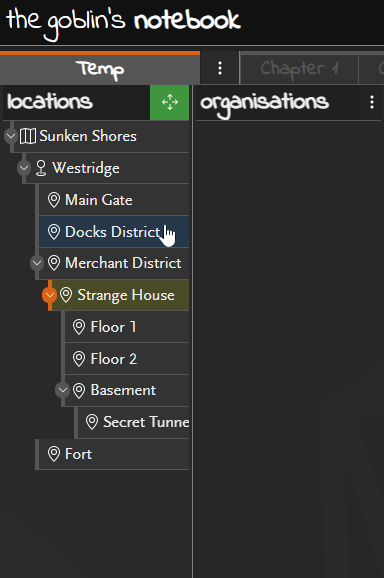The image size is (384, 578).
Task: Collapse the Merchant District chevron
Action: point(37,263)
